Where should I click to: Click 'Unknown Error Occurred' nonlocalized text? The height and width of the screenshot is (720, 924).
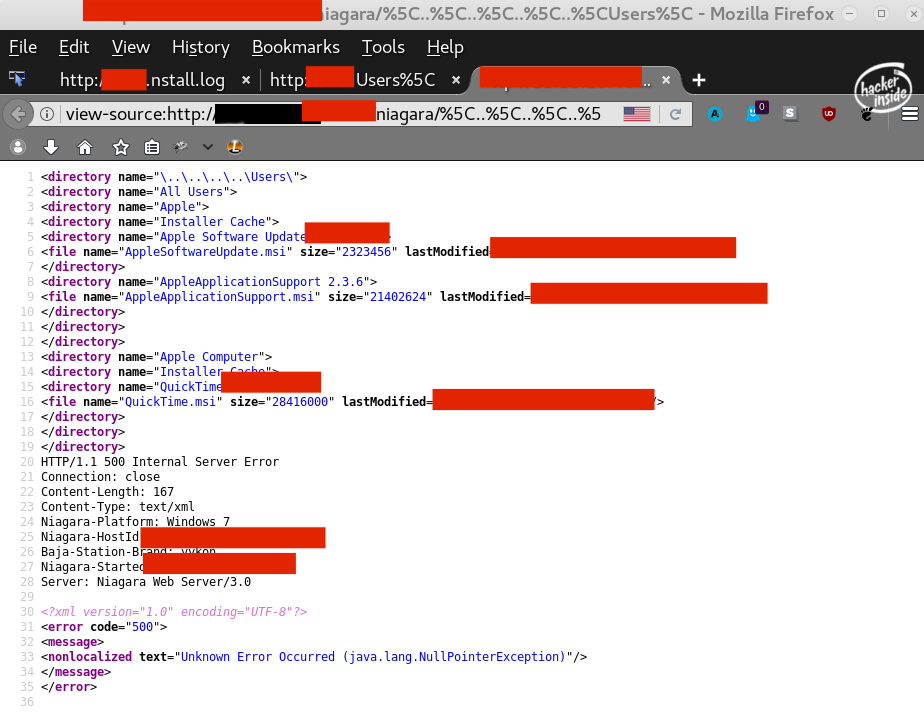click(373, 657)
